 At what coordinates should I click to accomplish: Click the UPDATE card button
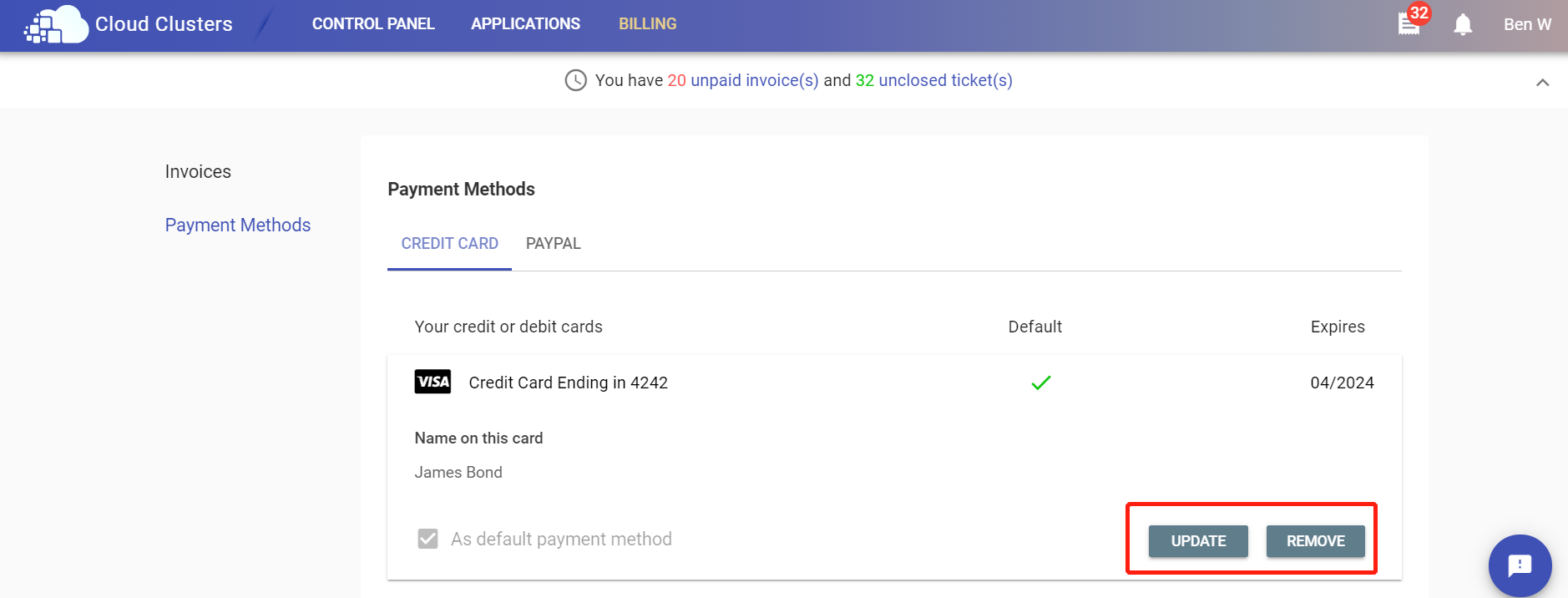(x=1198, y=541)
